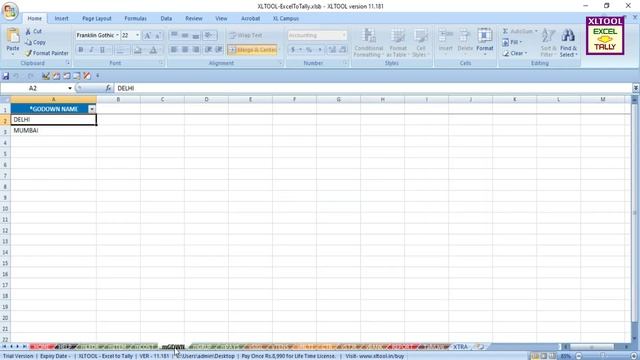The image size is (640, 360).
Task: Open Format as Table gallery
Action: (x=398, y=43)
